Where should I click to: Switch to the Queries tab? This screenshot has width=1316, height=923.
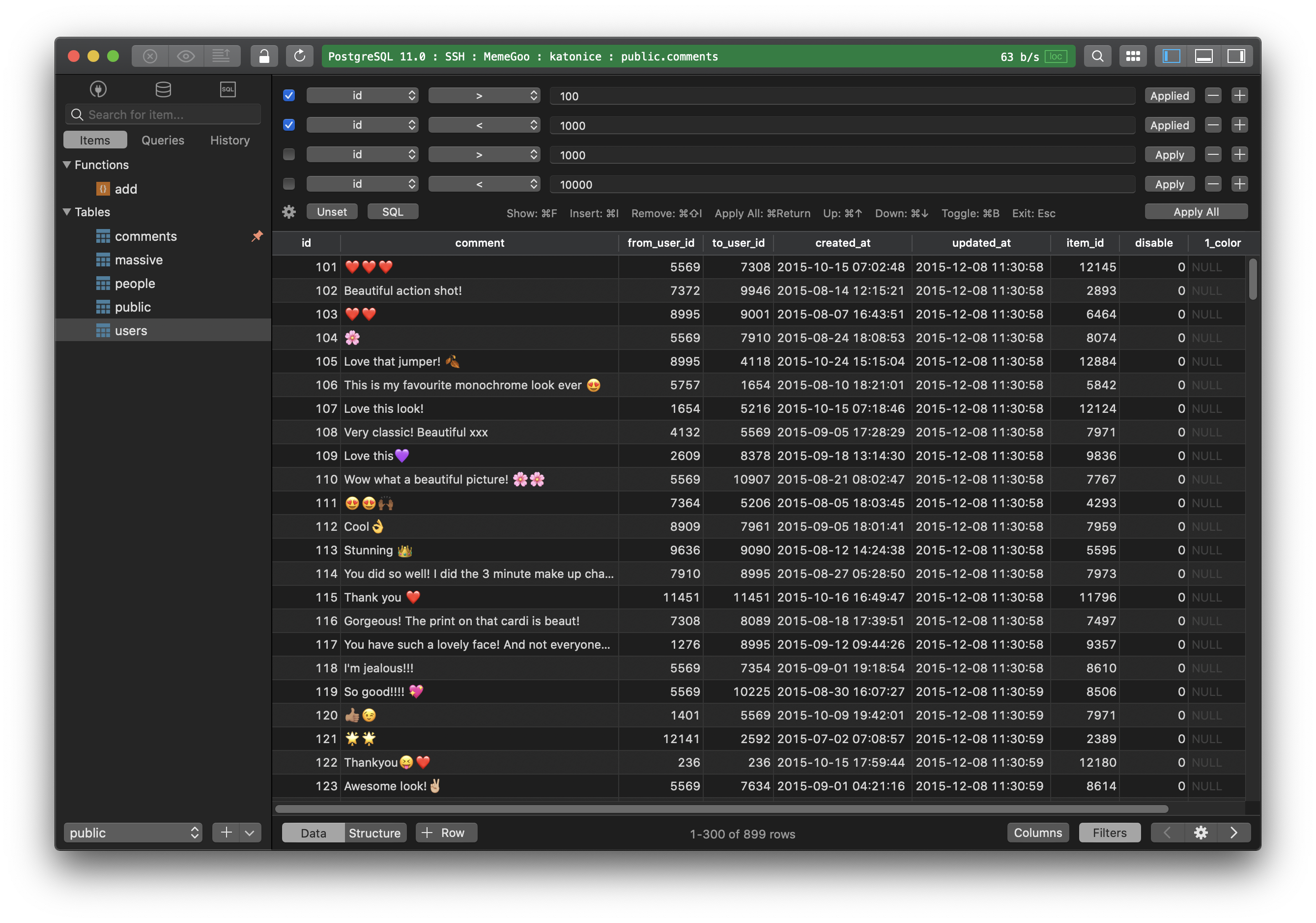tap(163, 140)
